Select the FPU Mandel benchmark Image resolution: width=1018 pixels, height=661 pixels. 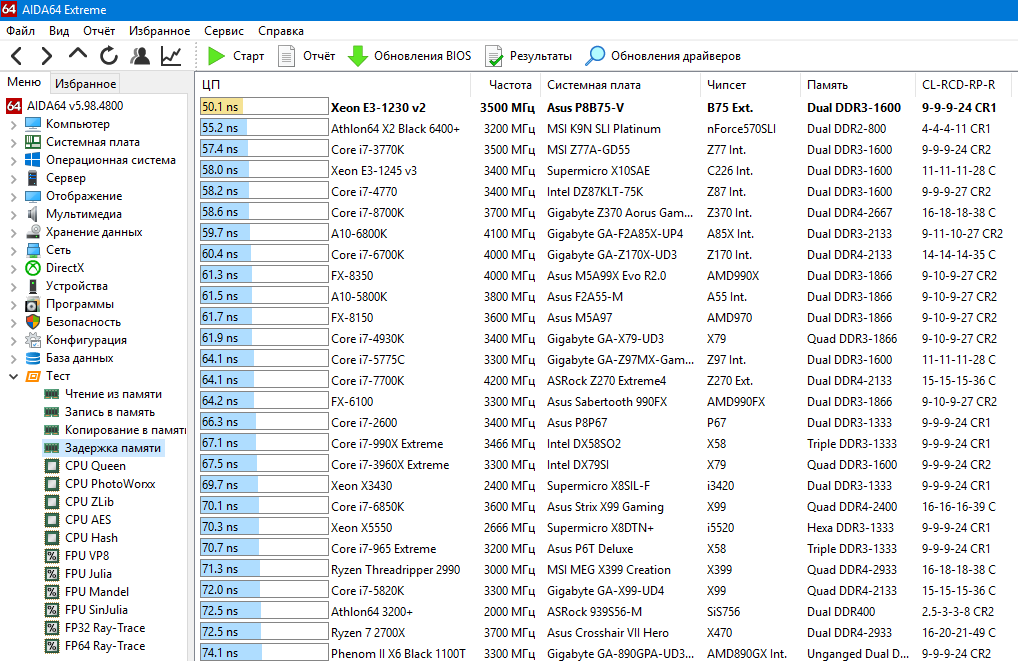pyautogui.click(x=86, y=592)
